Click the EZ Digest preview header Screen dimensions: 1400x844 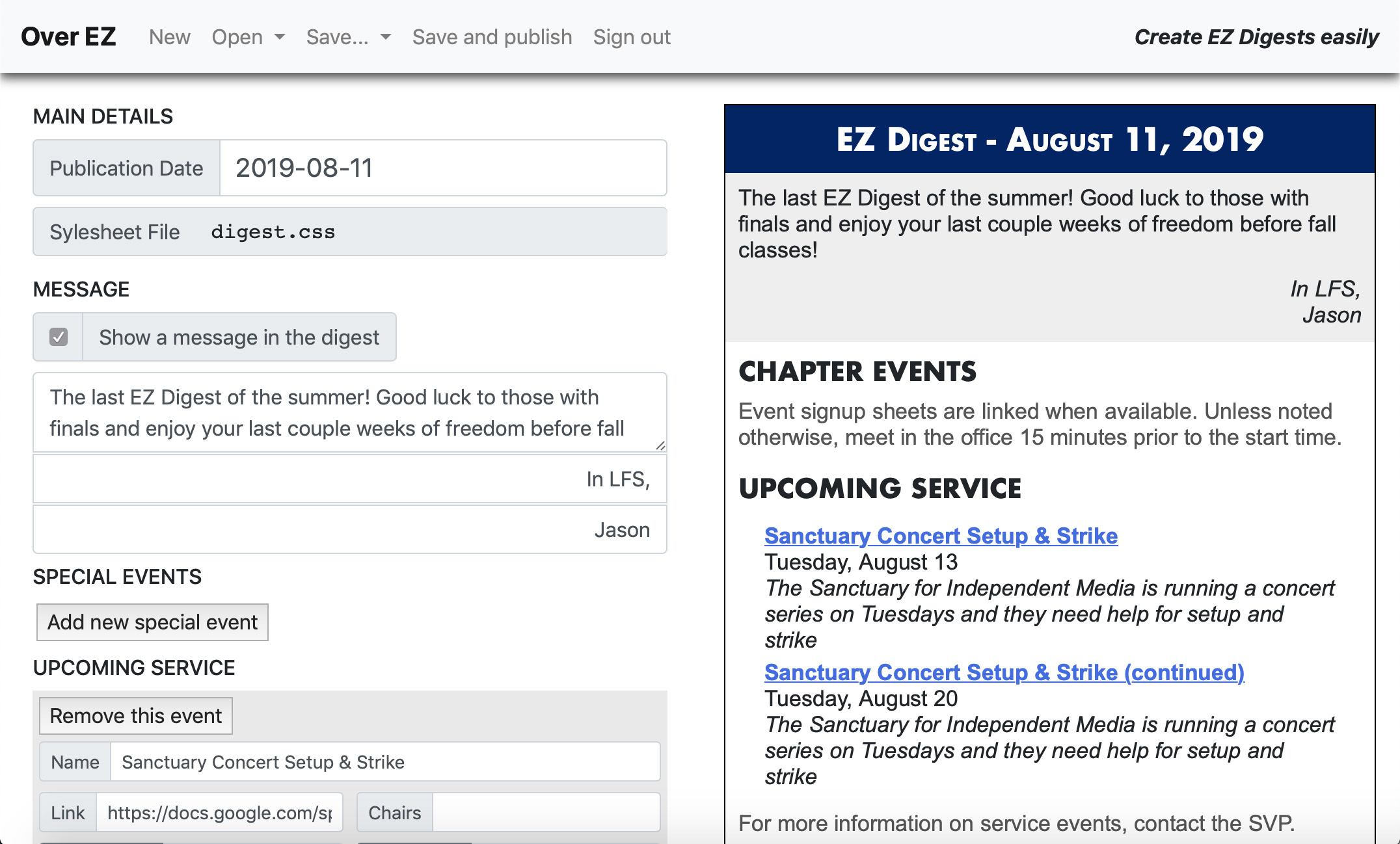(1049, 139)
